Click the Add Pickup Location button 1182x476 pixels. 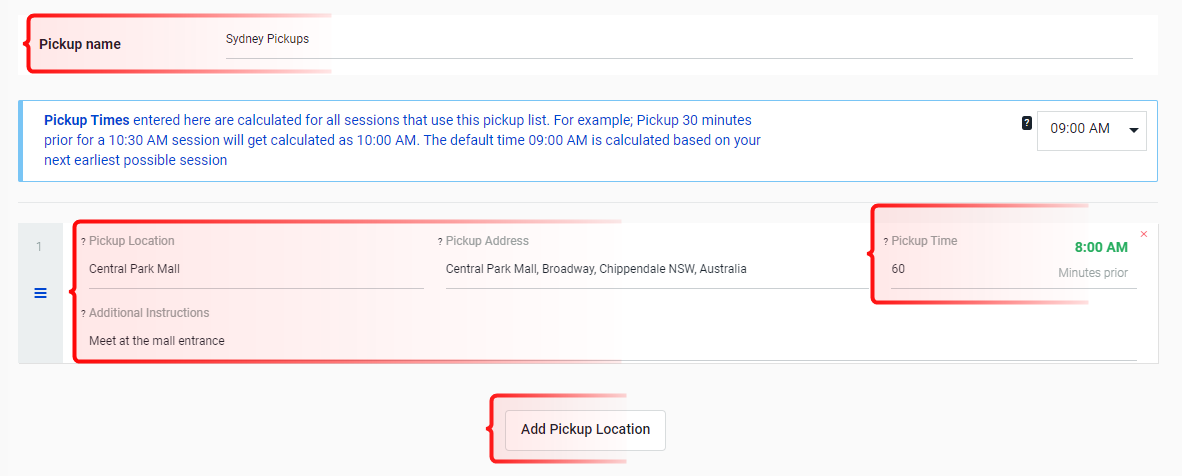(585, 430)
